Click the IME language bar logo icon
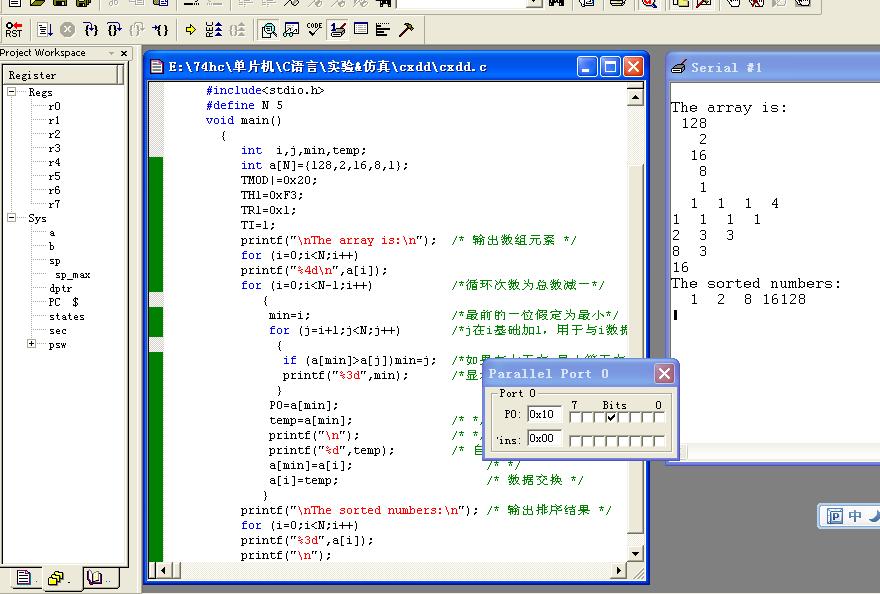 (835, 515)
